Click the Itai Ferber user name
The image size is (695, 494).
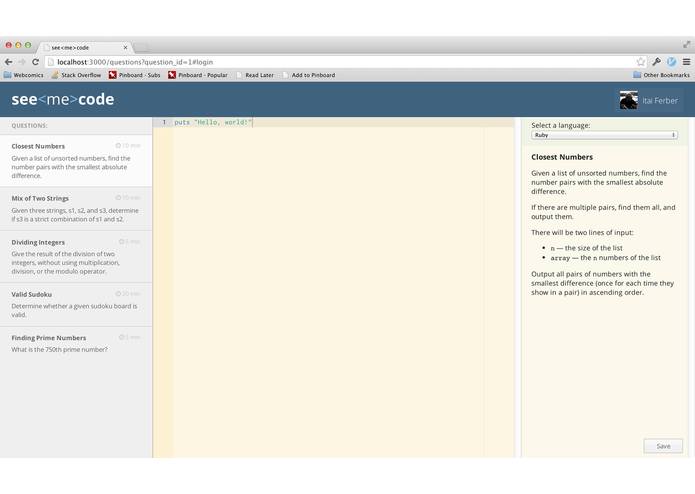[660, 101]
